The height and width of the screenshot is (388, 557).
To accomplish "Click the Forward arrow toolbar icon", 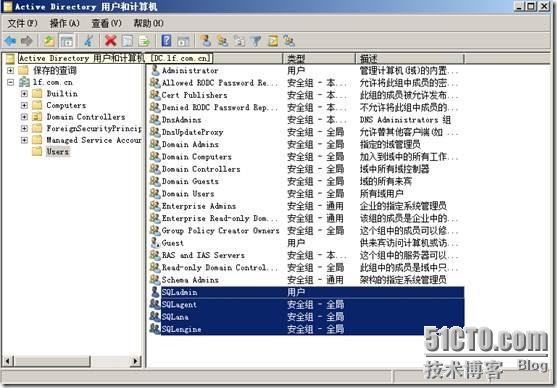I will tap(27, 41).
